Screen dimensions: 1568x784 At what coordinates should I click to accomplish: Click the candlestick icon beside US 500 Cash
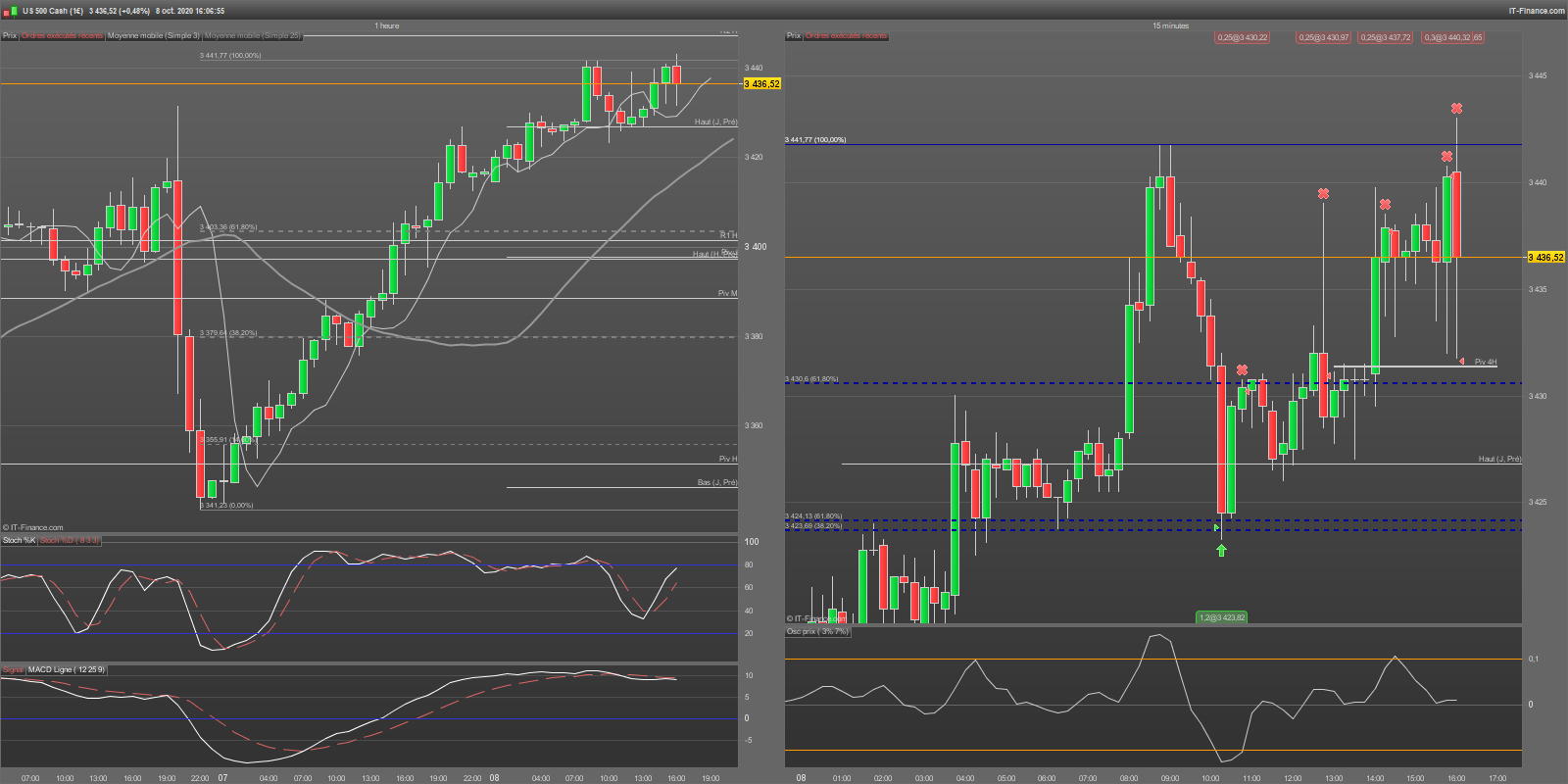click(x=10, y=11)
